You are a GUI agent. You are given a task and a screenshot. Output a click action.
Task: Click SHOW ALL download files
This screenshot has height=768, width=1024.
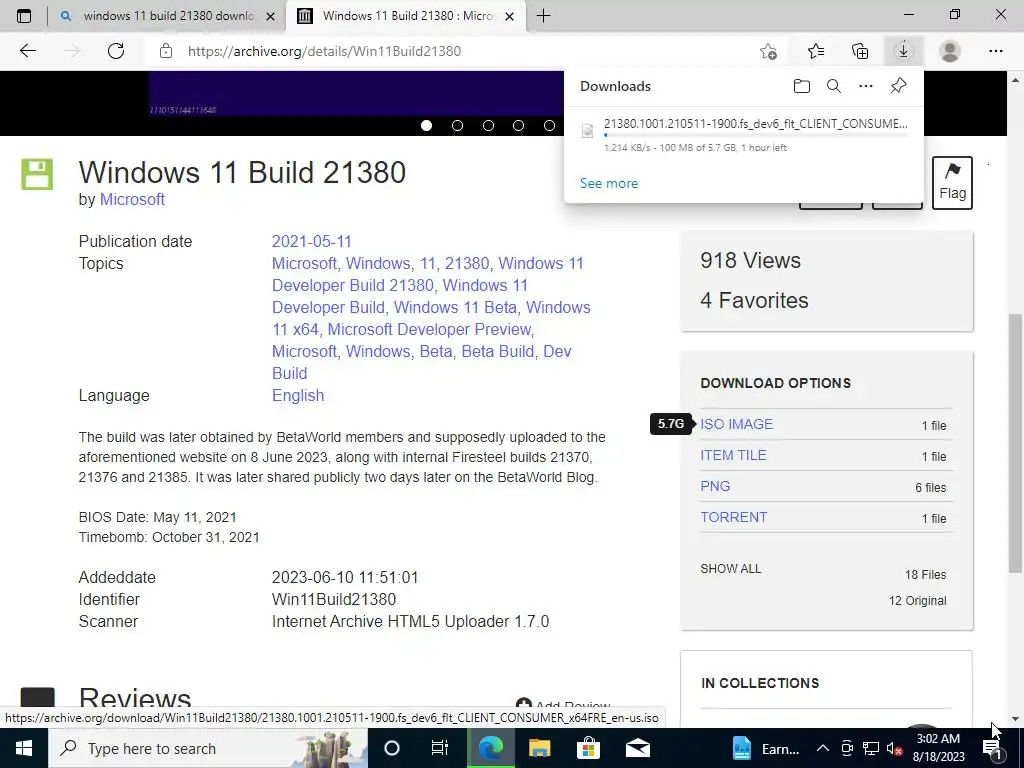point(731,569)
